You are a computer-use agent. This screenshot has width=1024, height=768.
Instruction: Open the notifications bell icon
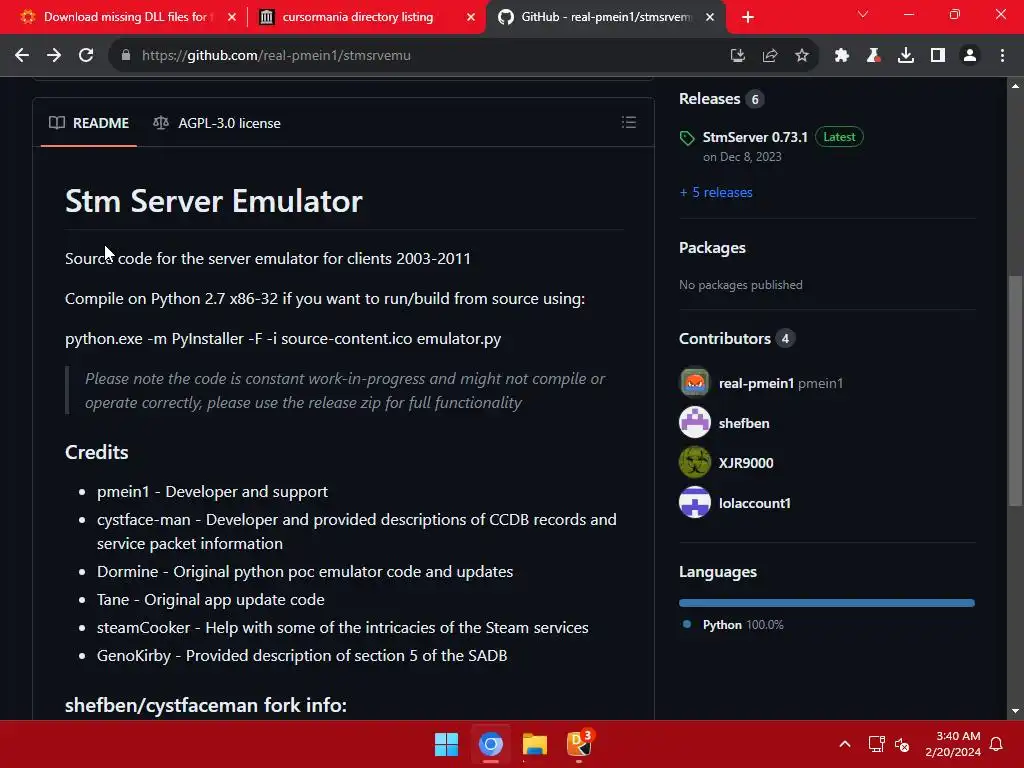(997, 744)
